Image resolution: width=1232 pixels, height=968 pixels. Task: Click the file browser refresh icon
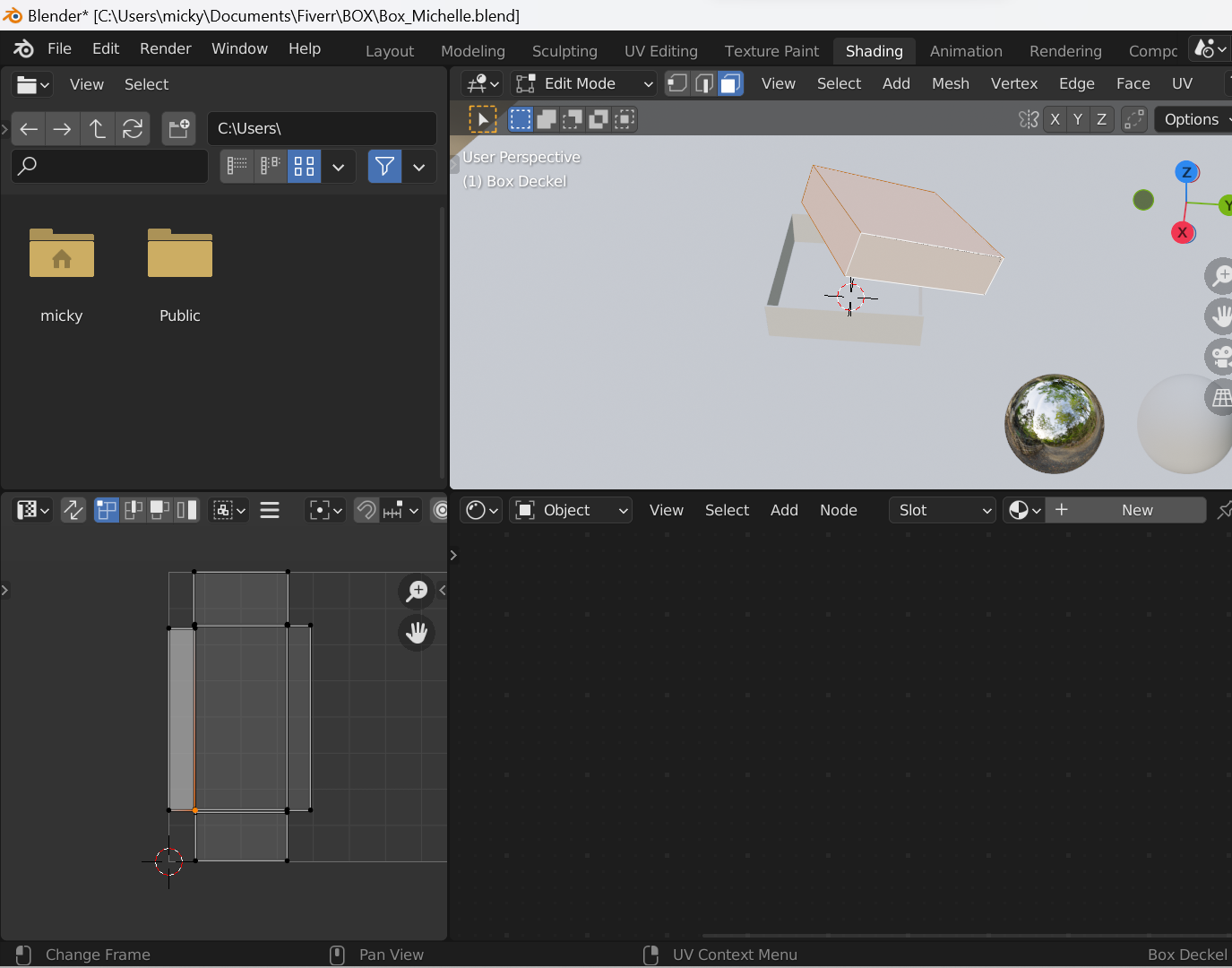(x=133, y=129)
